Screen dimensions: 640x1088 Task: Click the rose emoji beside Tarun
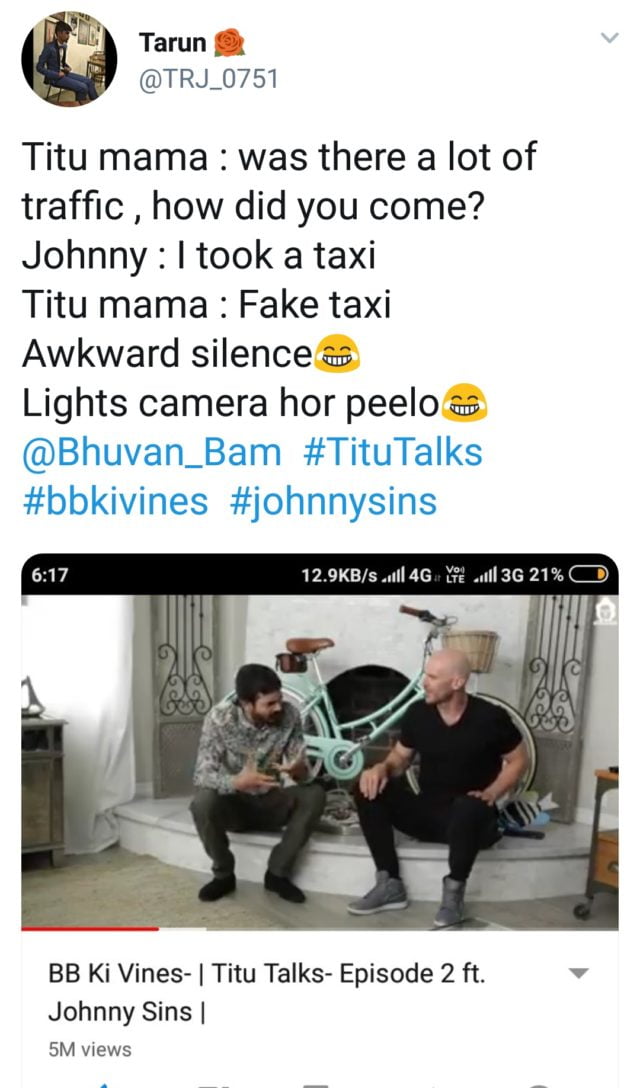[229, 42]
